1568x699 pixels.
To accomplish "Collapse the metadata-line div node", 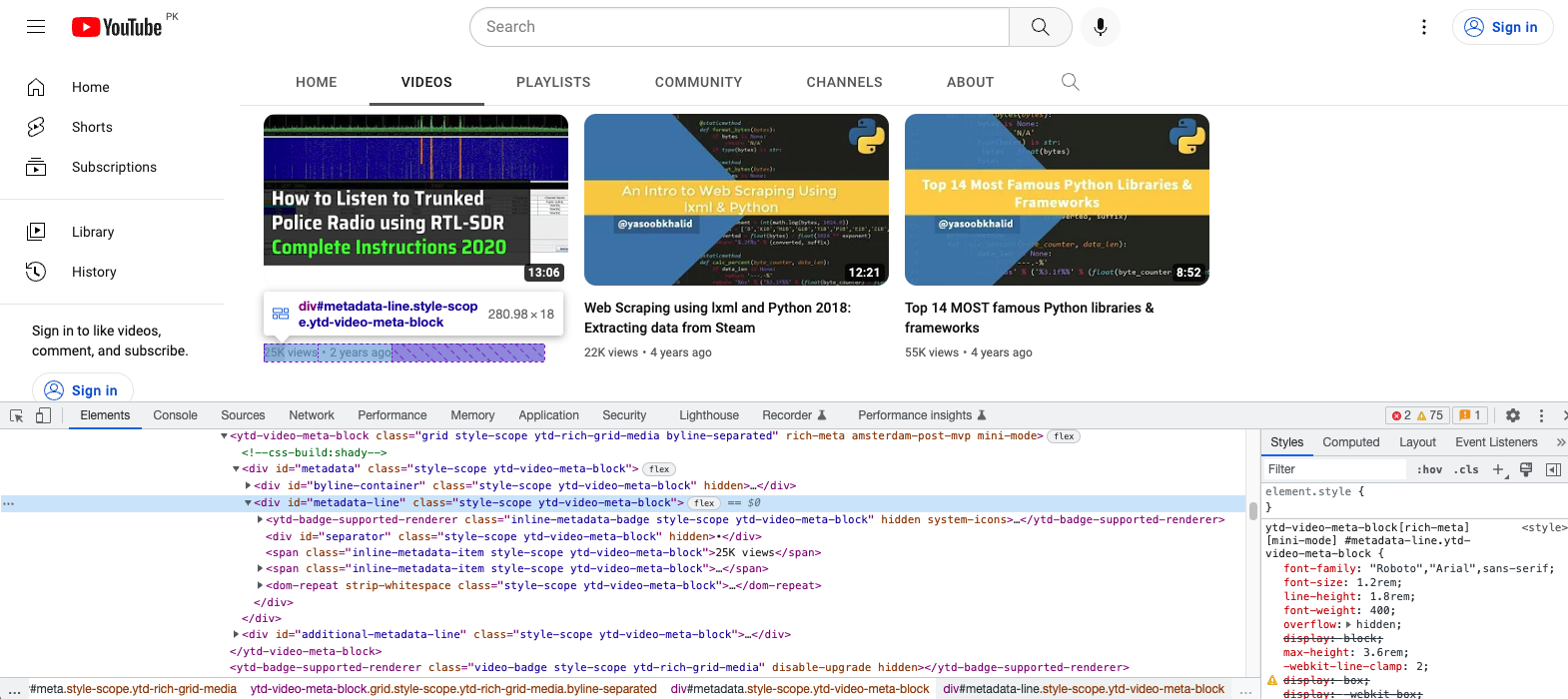I will point(249,503).
